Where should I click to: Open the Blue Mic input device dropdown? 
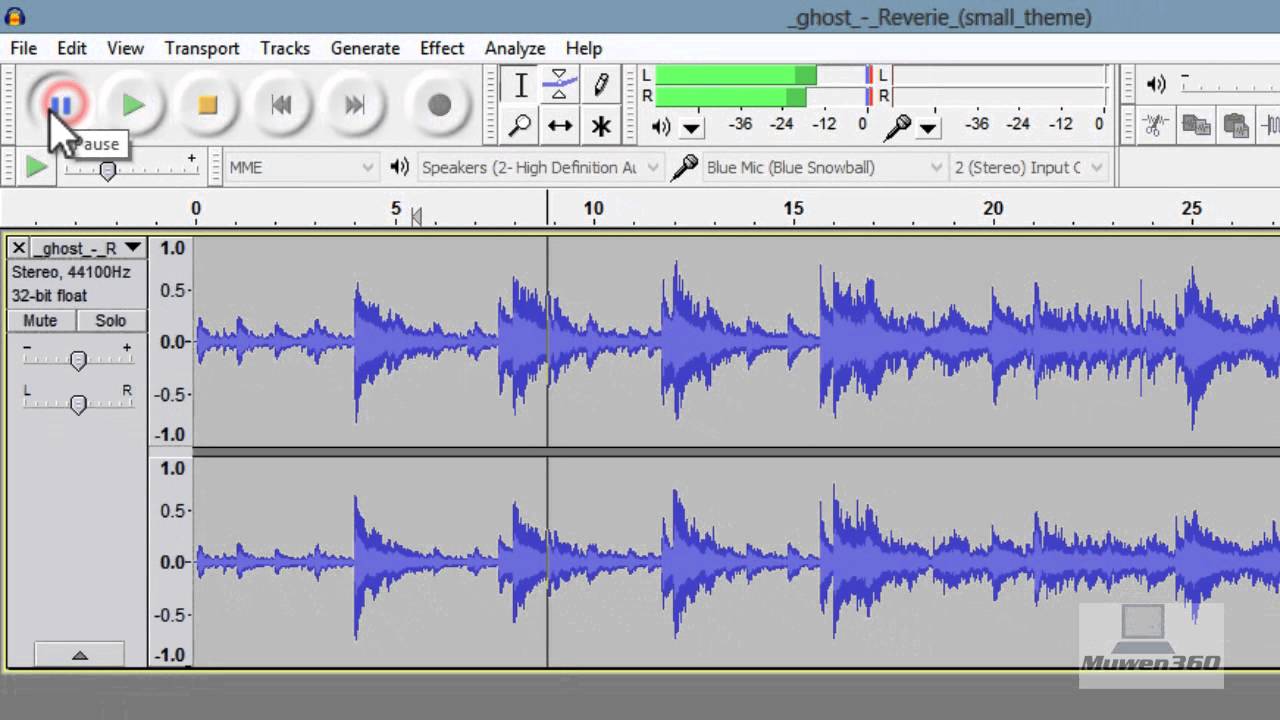coord(825,167)
